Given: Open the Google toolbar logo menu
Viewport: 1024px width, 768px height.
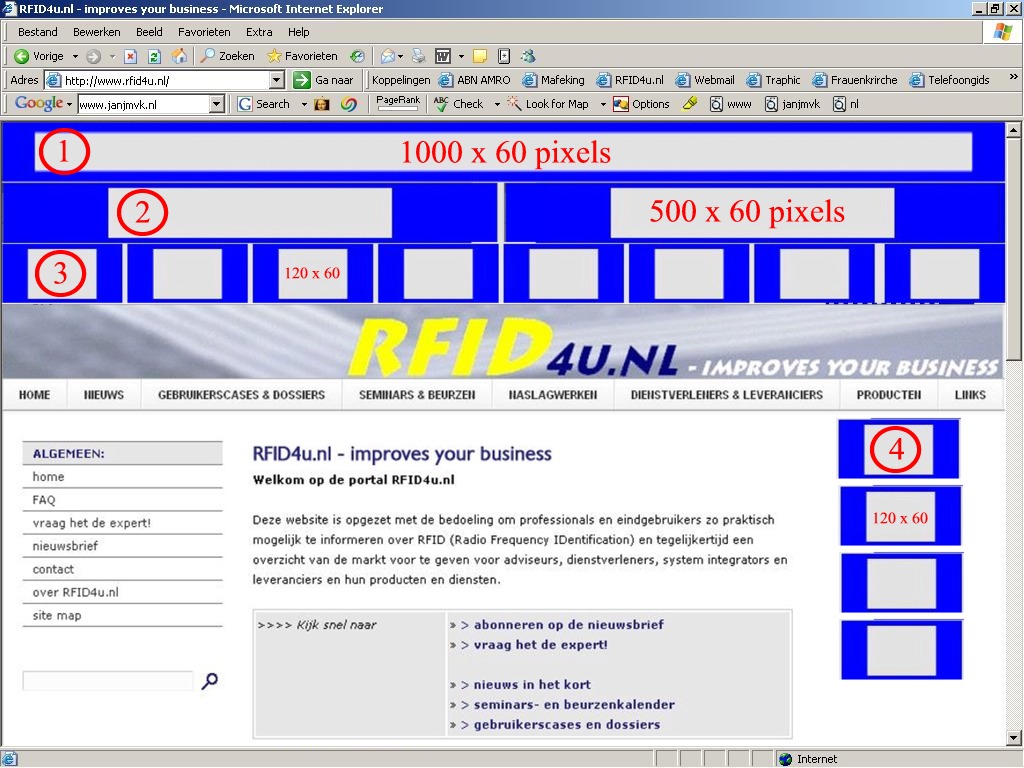Looking at the screenshot, I should click(x=43, y=103).
